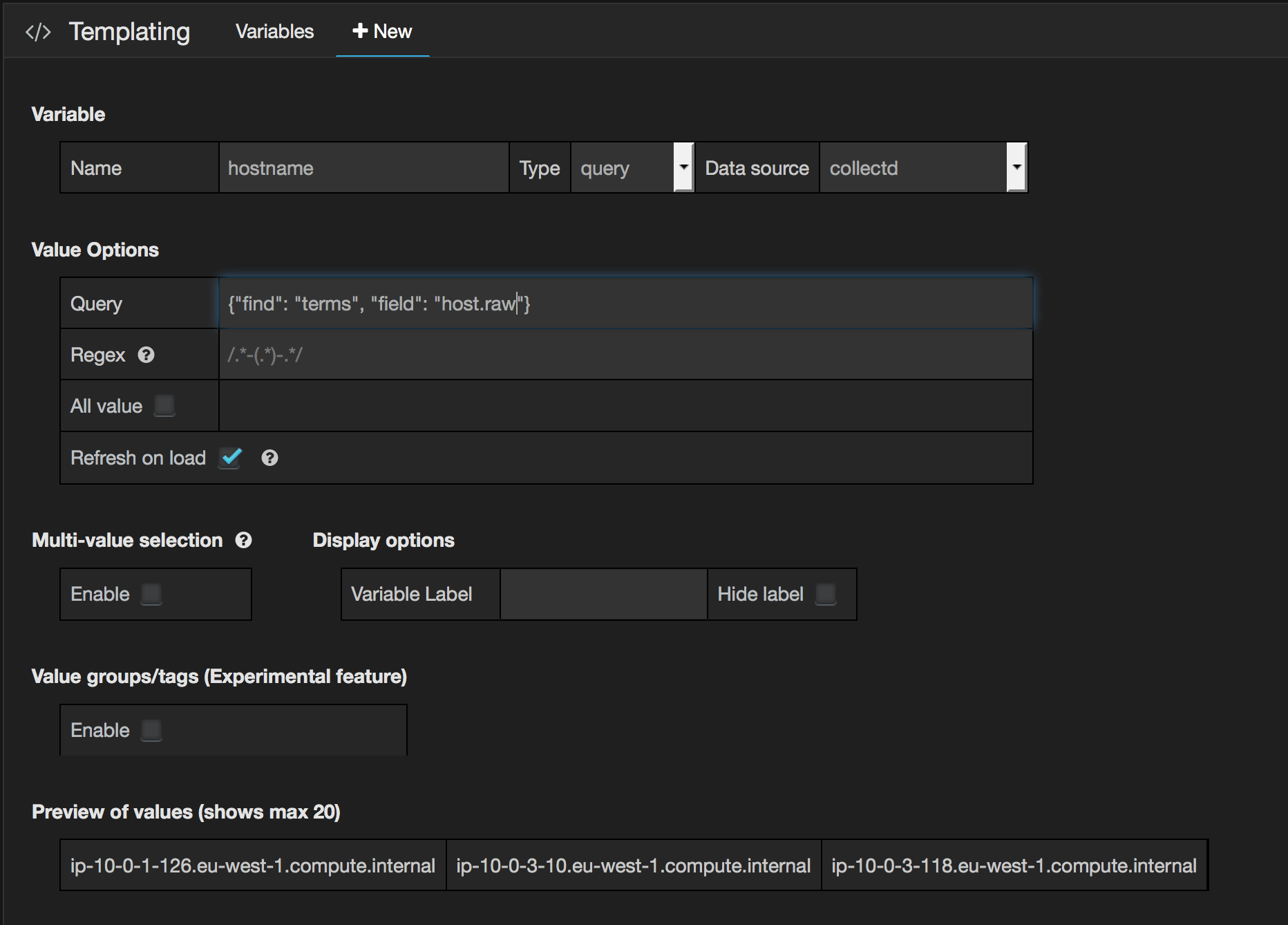Click inside the Query input field
The height and width of the screenshot is (925, 1288).
(622, 303)
